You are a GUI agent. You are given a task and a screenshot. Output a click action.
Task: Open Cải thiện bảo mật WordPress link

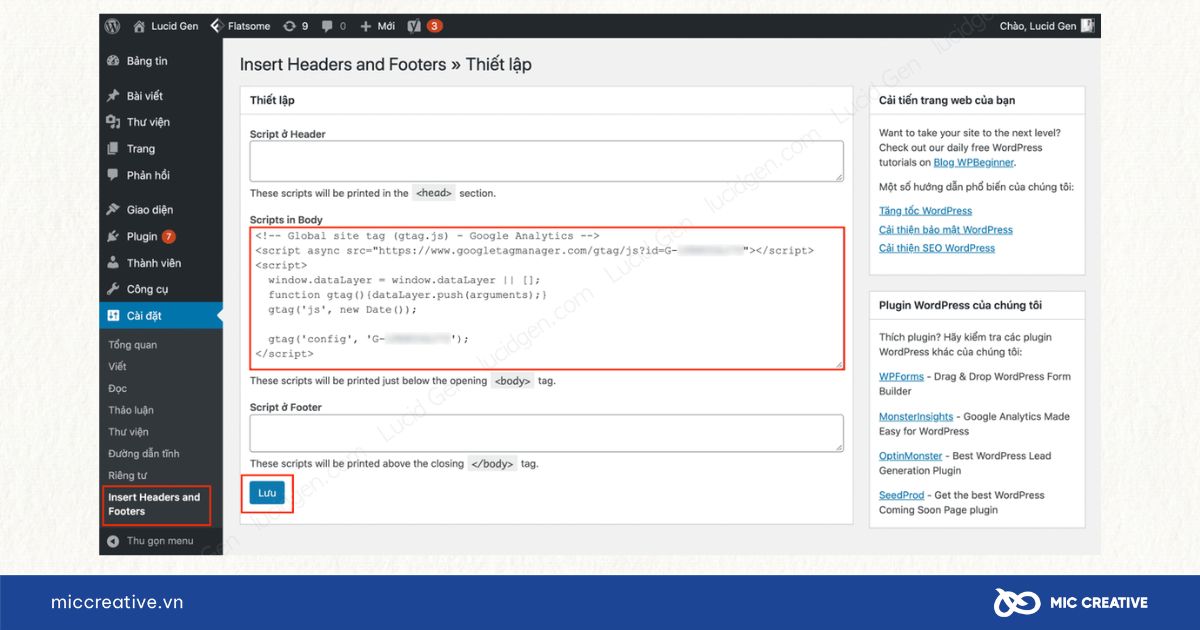946,230
